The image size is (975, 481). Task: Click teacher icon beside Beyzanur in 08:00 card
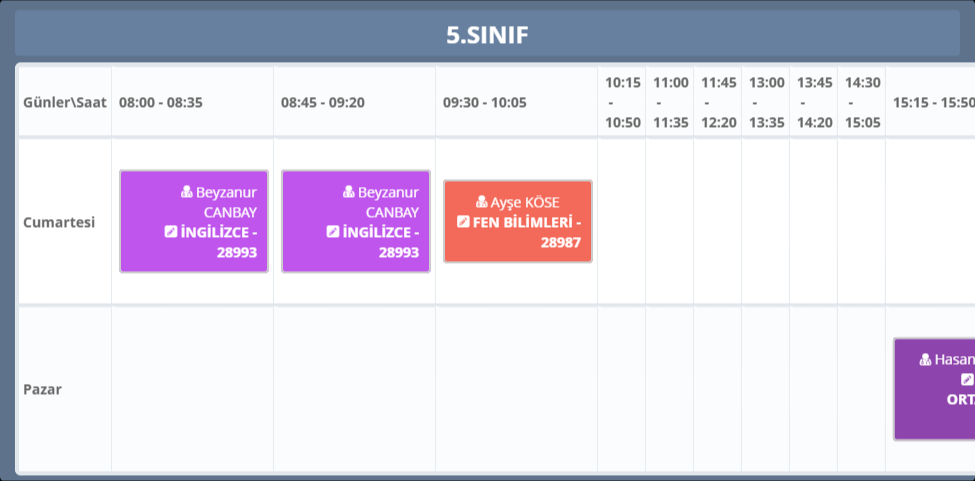(x=187, y=192)
